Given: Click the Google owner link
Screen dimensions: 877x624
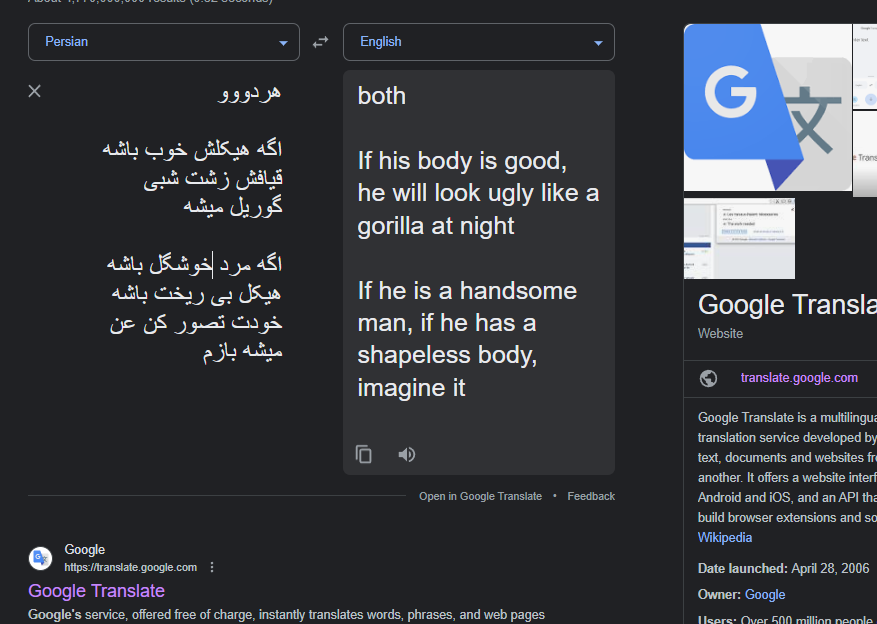Looking at the screenshot, I should click(765, 595).
